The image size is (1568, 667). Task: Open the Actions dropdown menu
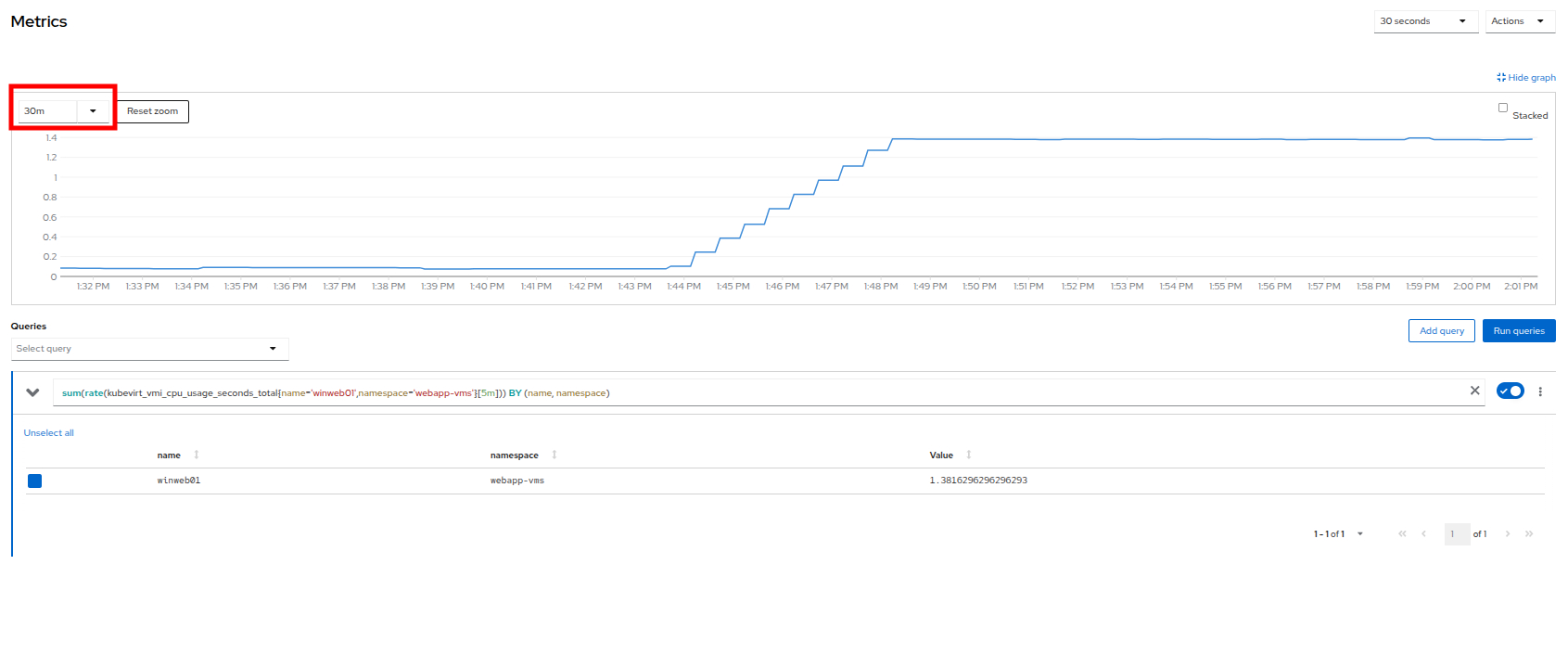(1520, 21)
